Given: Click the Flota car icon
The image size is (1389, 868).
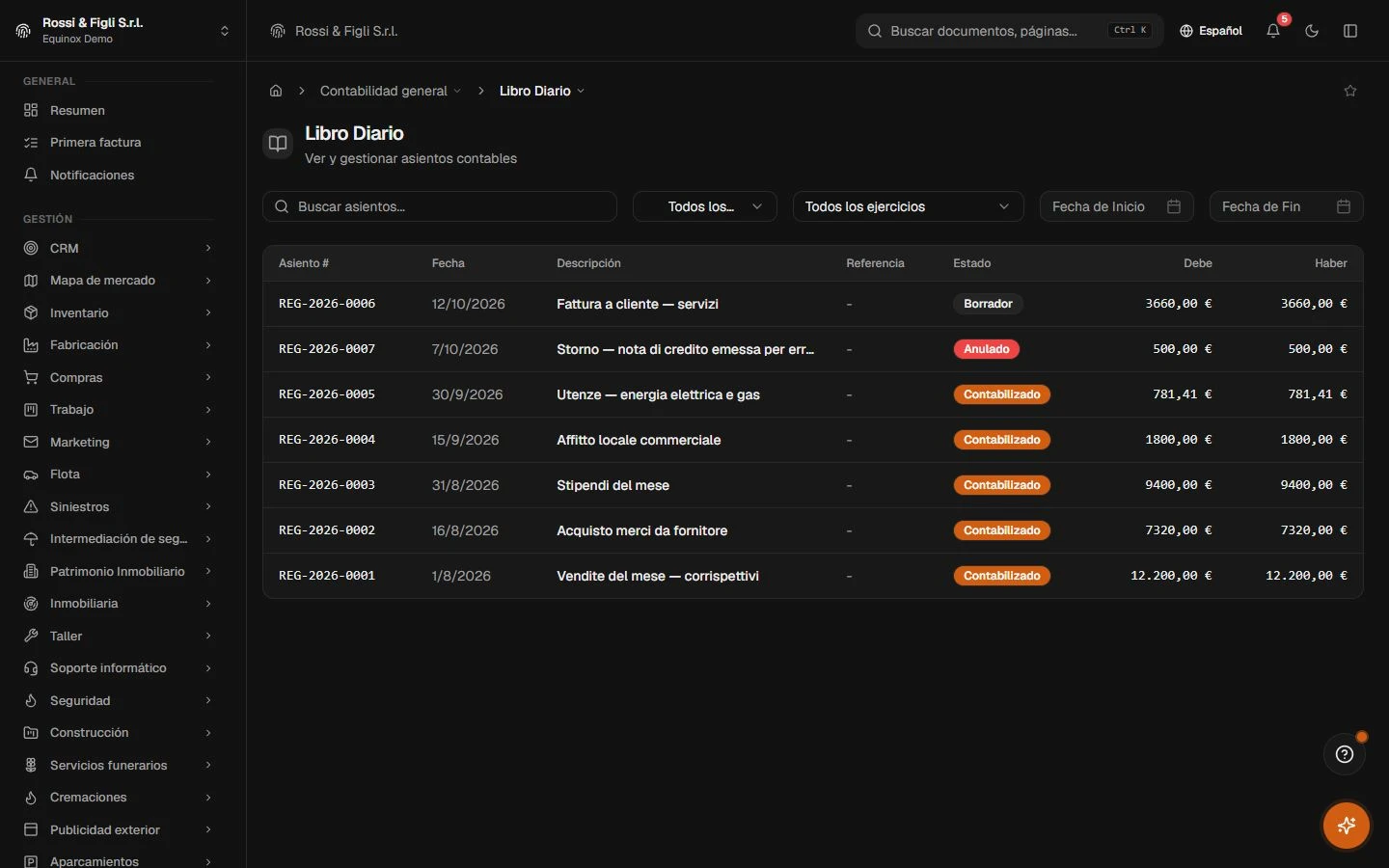Looking at the screenshot, I should coord(31,475).
